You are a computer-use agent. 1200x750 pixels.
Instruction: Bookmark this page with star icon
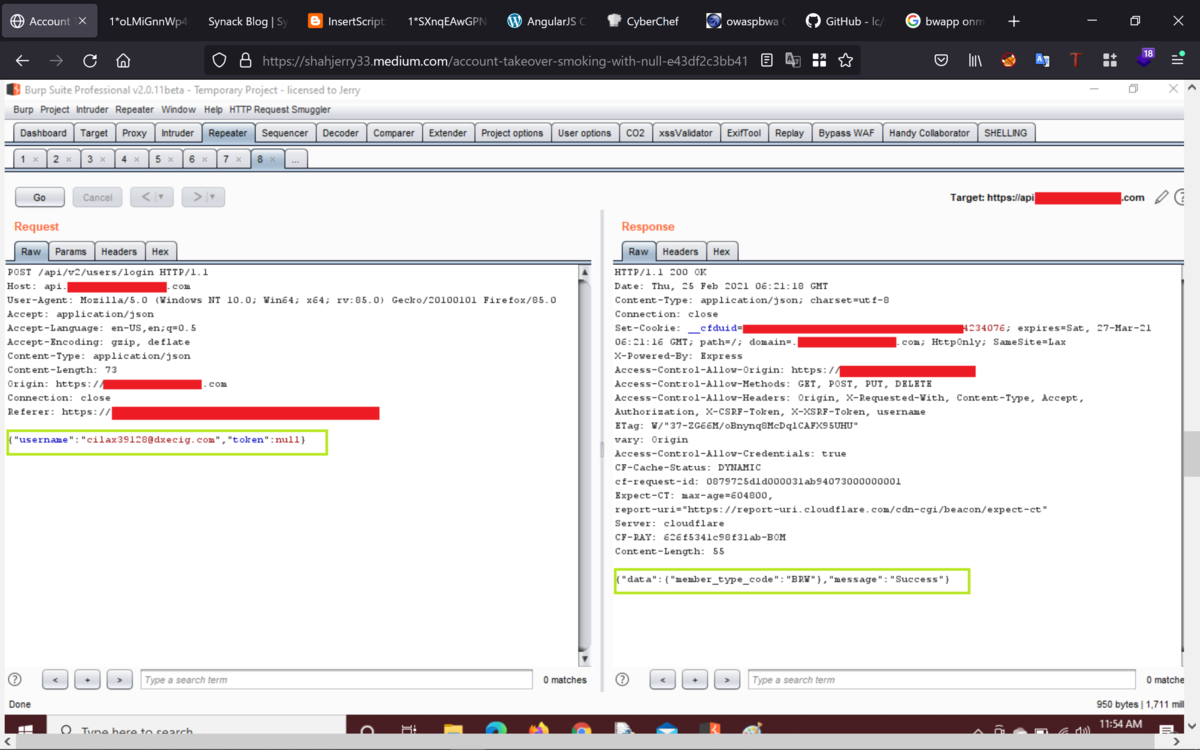846,61
